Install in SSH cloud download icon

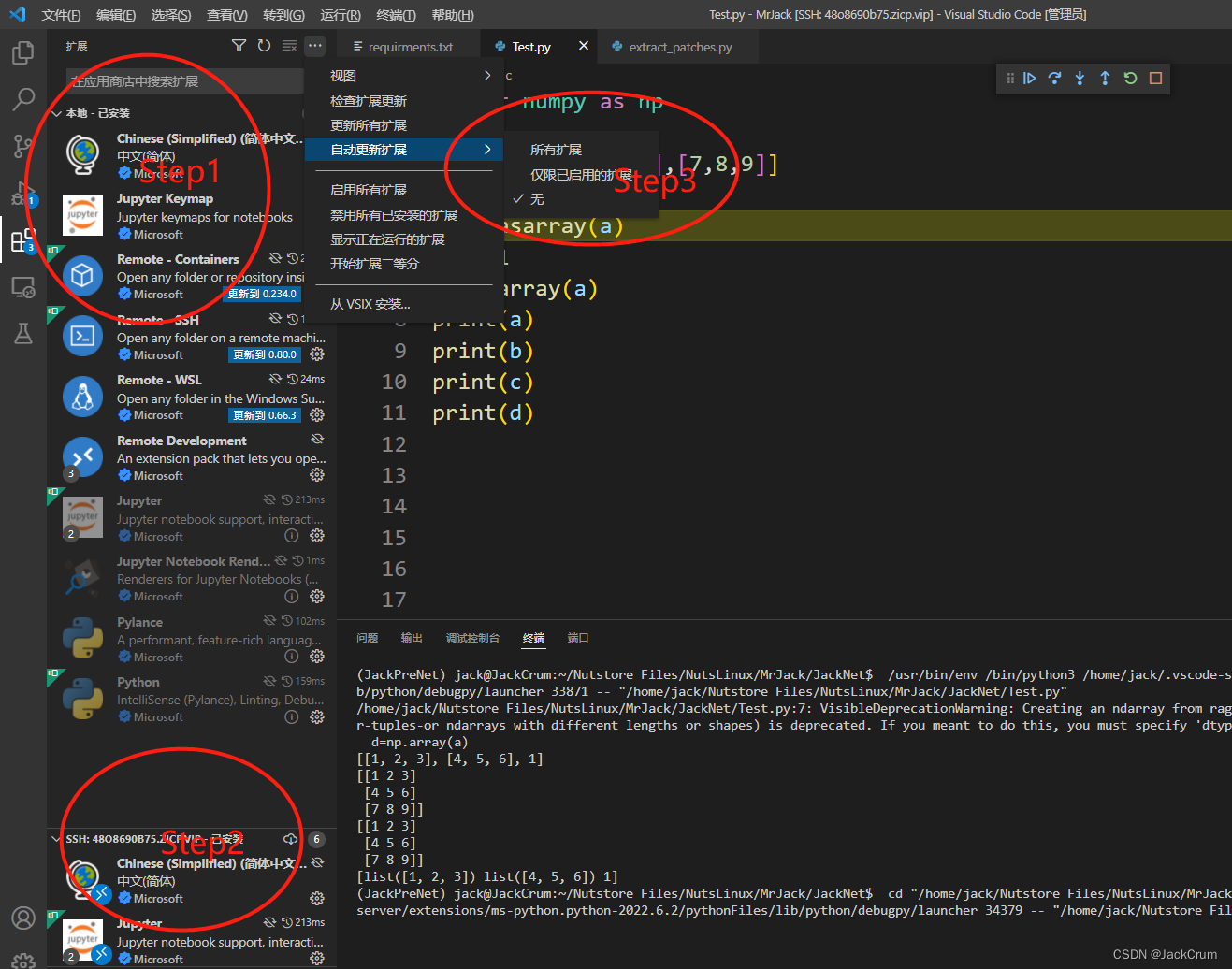point(291,839)
